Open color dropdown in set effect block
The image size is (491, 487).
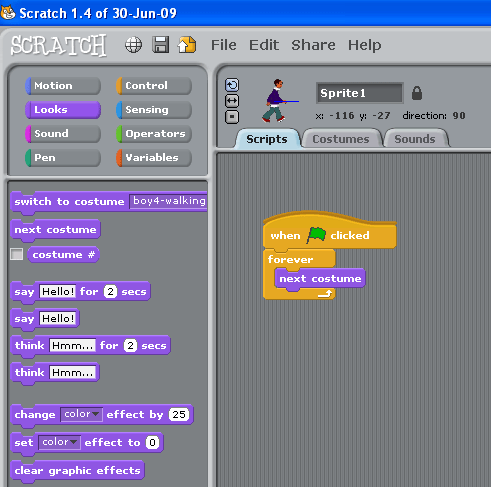[x=59, y=442]
